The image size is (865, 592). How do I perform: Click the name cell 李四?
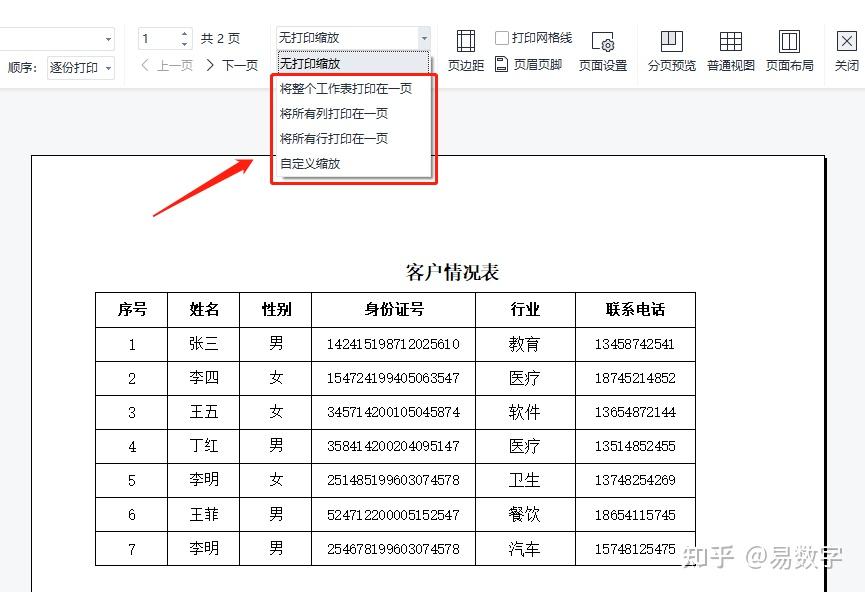point(204,378)
